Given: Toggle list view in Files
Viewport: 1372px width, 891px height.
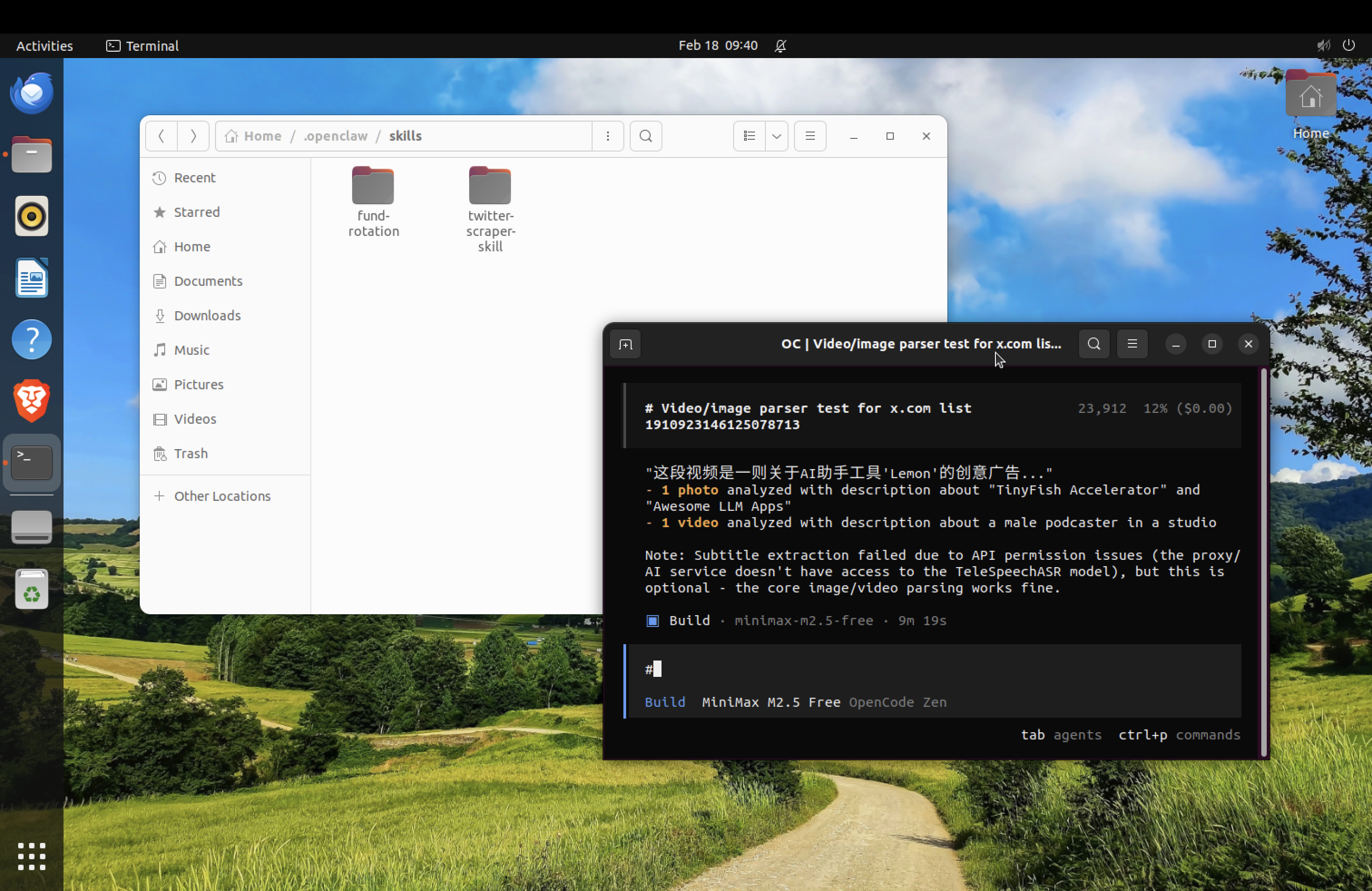Looking at the screenshot, I should tap(749, 136).
